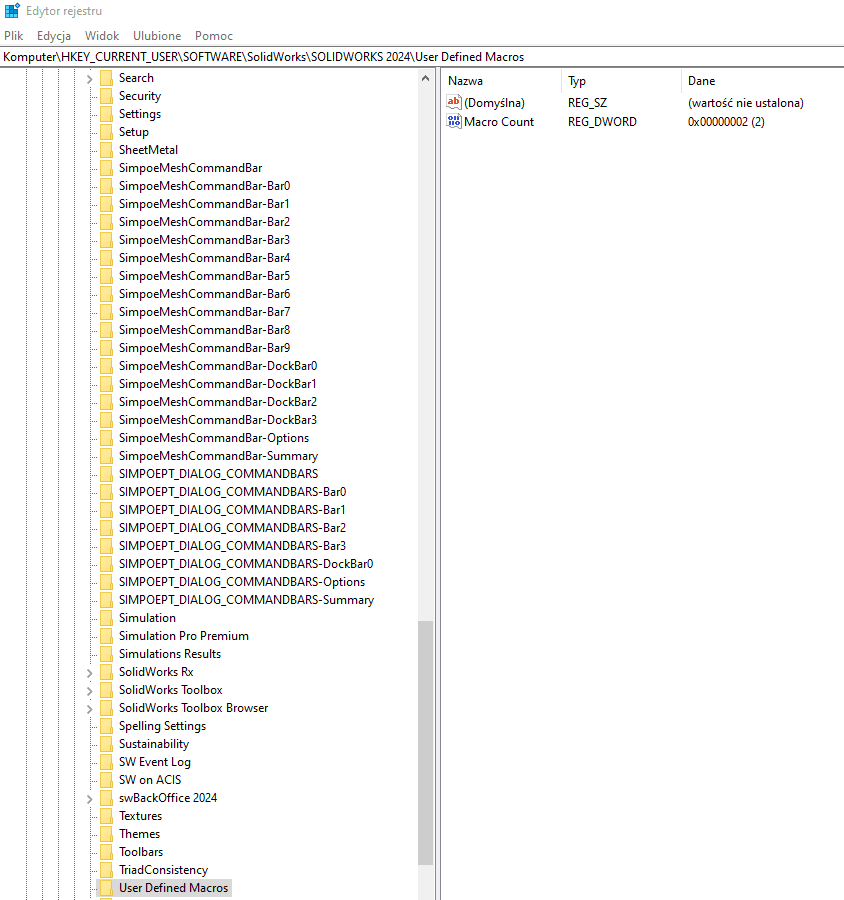Click the (Domyślna) string value icon
This screenshot has height=900, width=844.
(x=454, y=103)
